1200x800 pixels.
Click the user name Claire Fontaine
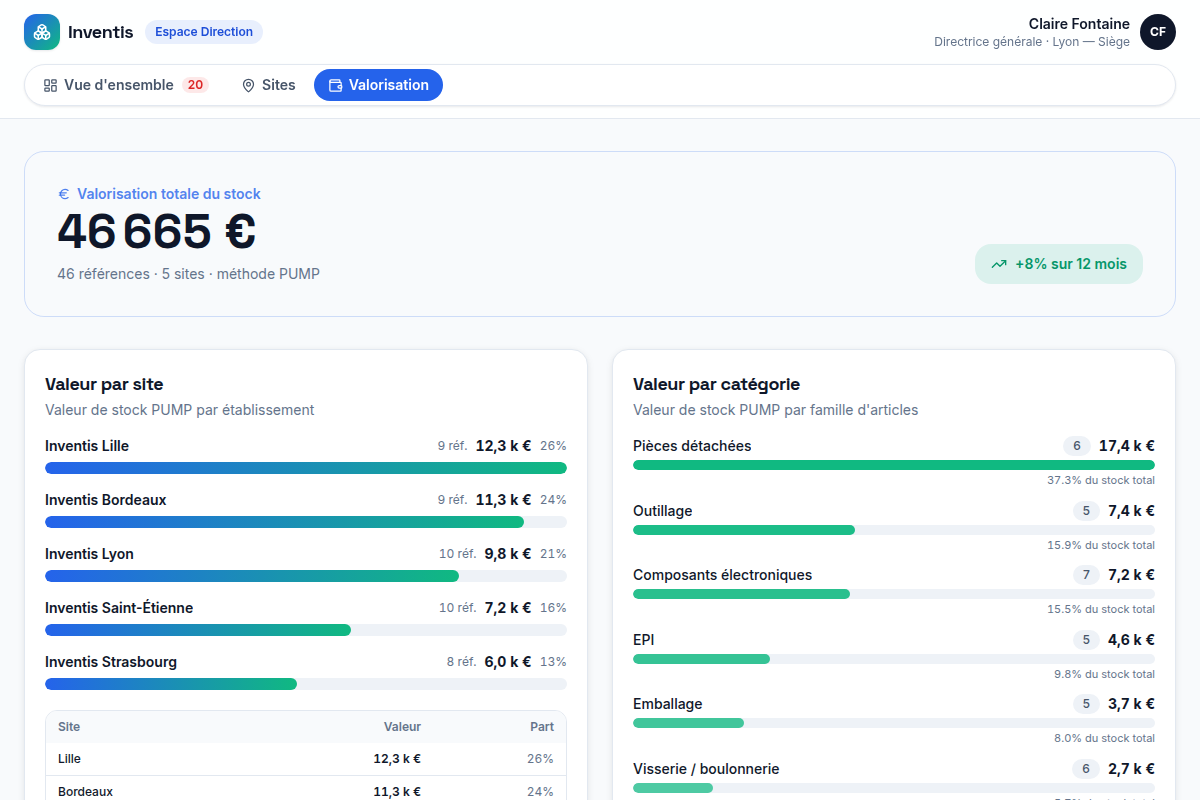[x=1079, y=24]
